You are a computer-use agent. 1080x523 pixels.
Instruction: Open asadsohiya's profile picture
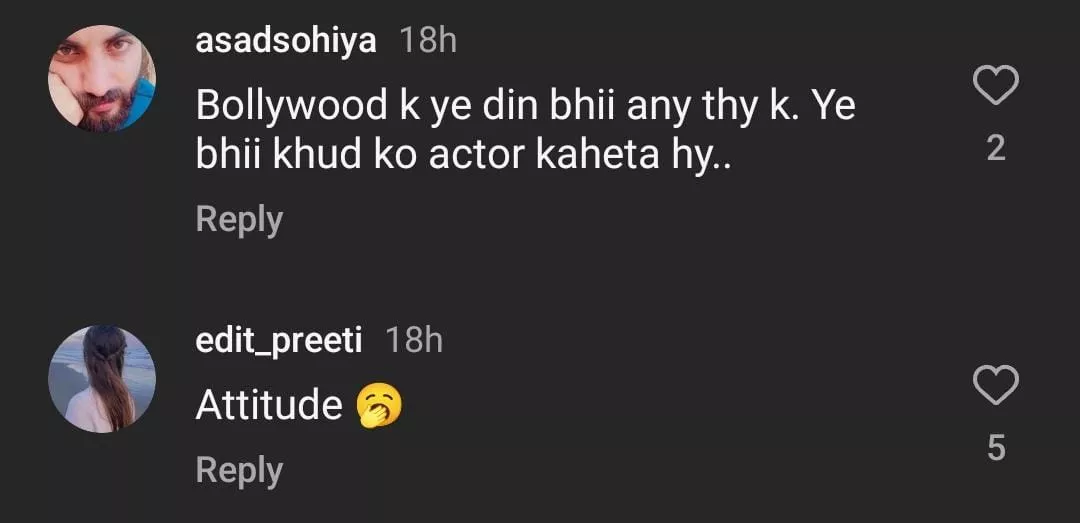tap(102, 78)
